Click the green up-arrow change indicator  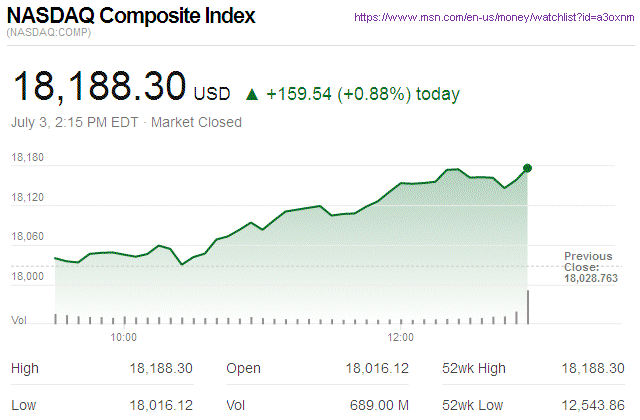pos(252,95)
